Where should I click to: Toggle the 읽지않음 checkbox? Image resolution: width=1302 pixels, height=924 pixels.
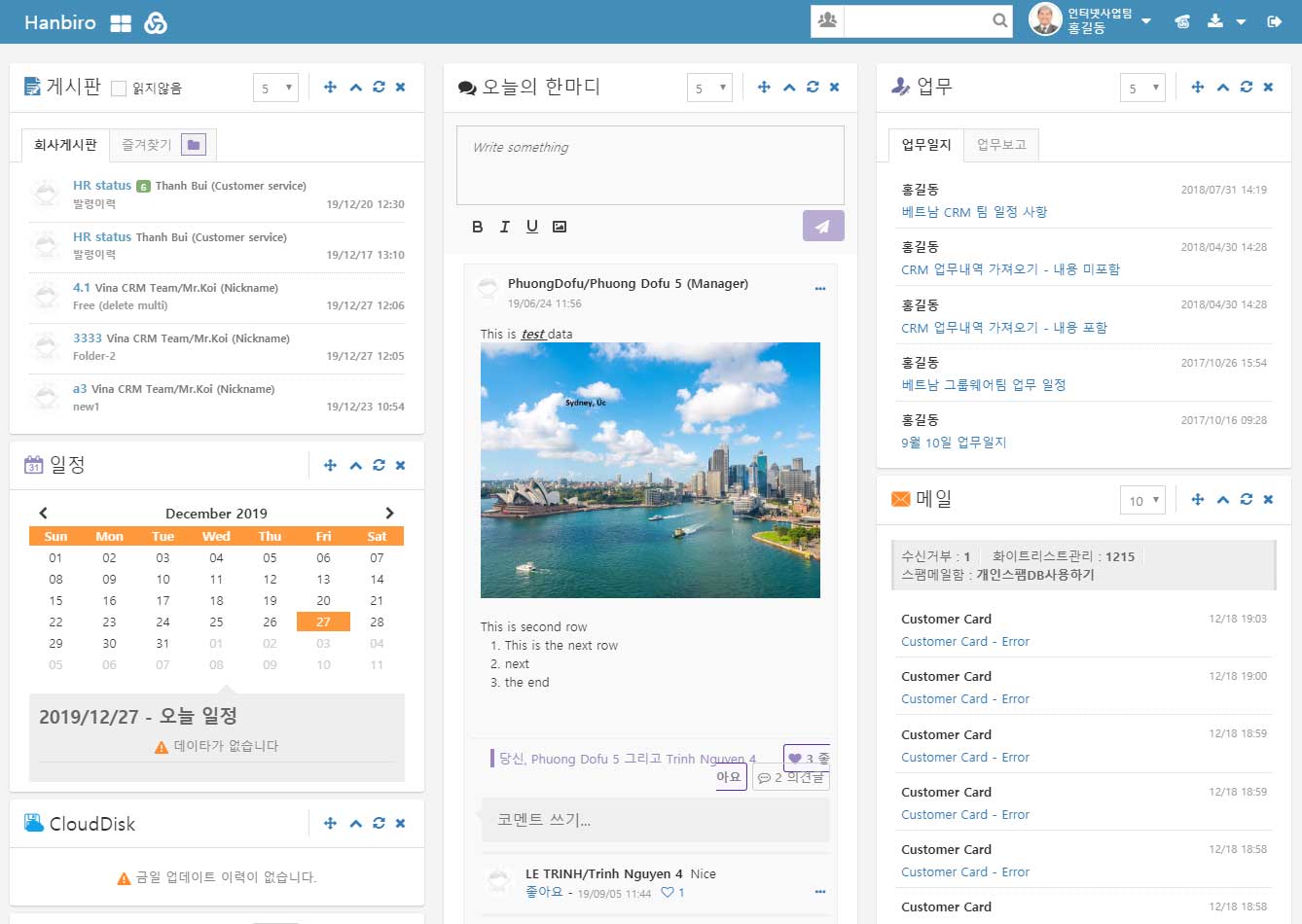tap(119, 89)
